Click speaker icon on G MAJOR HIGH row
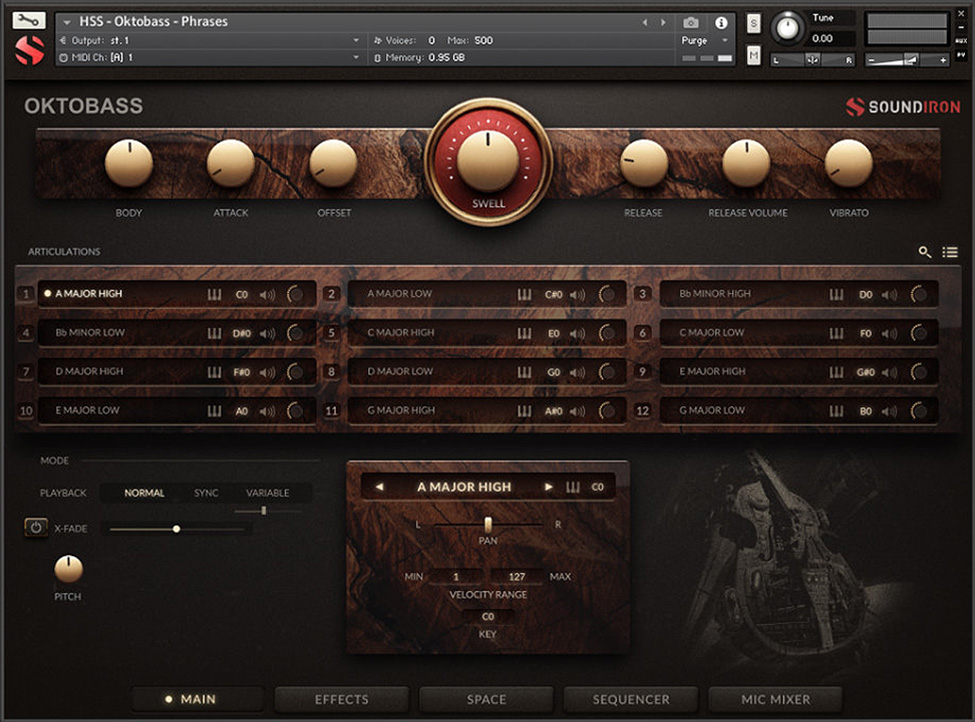The width and height of the screenshot is (975, 722). tap(578, 411)
